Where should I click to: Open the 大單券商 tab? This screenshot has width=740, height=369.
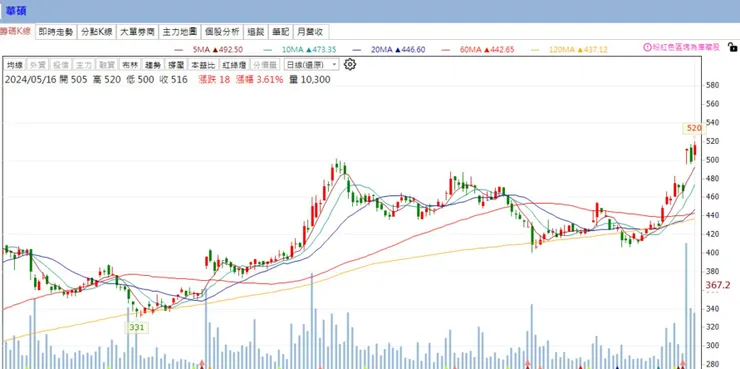(x=137, y=32)
